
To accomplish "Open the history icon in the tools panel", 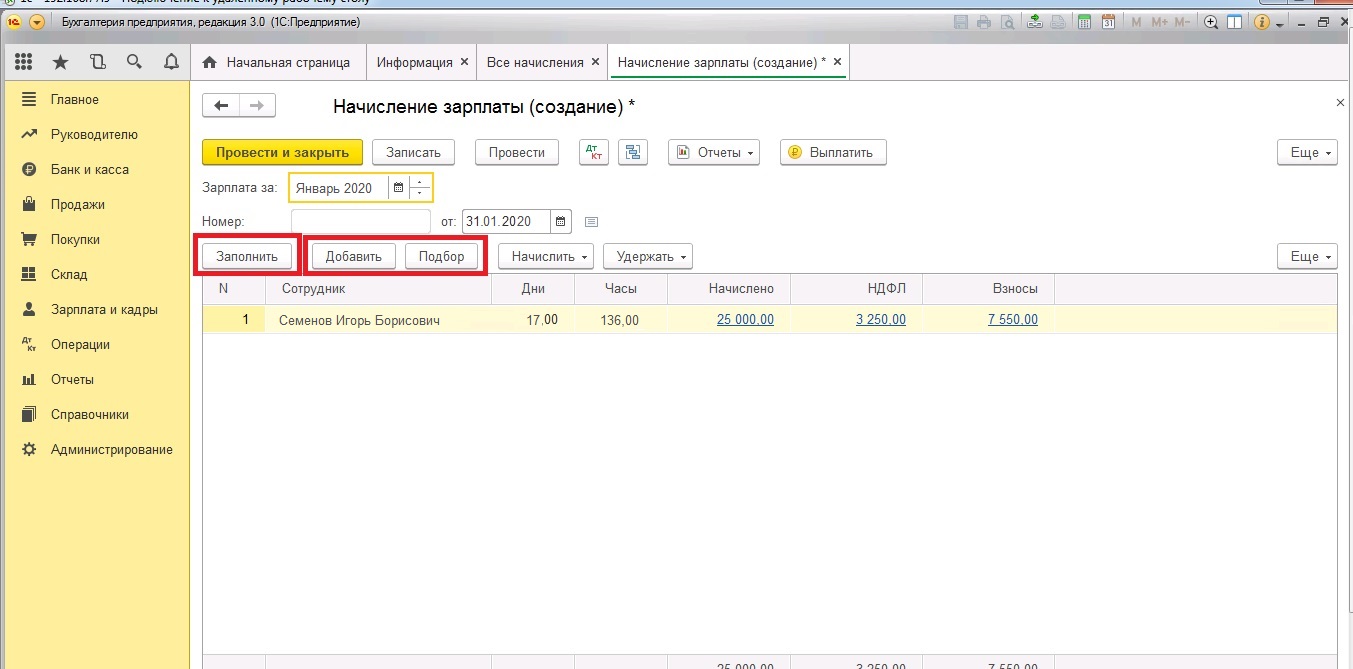I will (97, 62).
